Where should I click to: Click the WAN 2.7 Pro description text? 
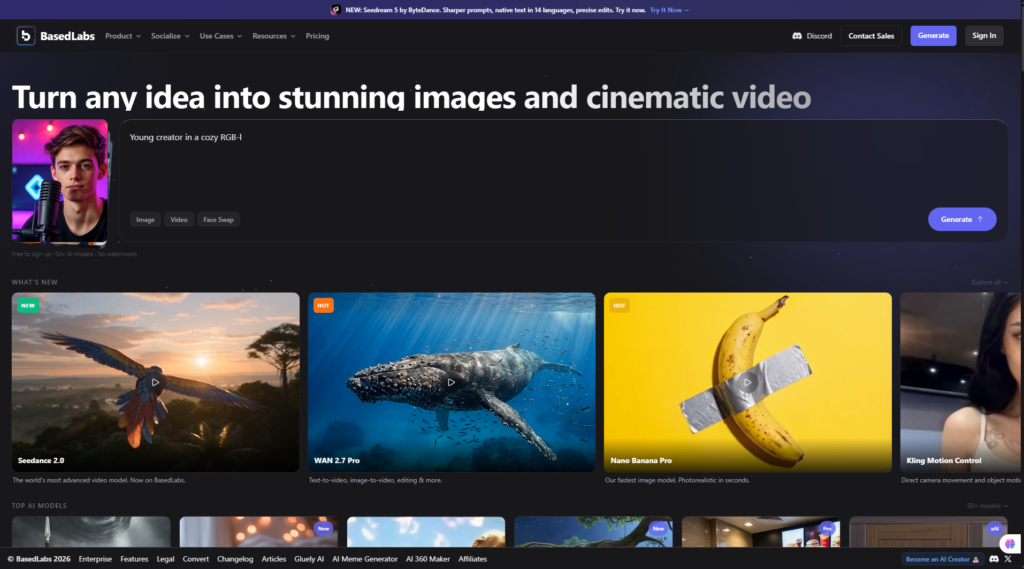pyautogui.click(x=375, y=480)
